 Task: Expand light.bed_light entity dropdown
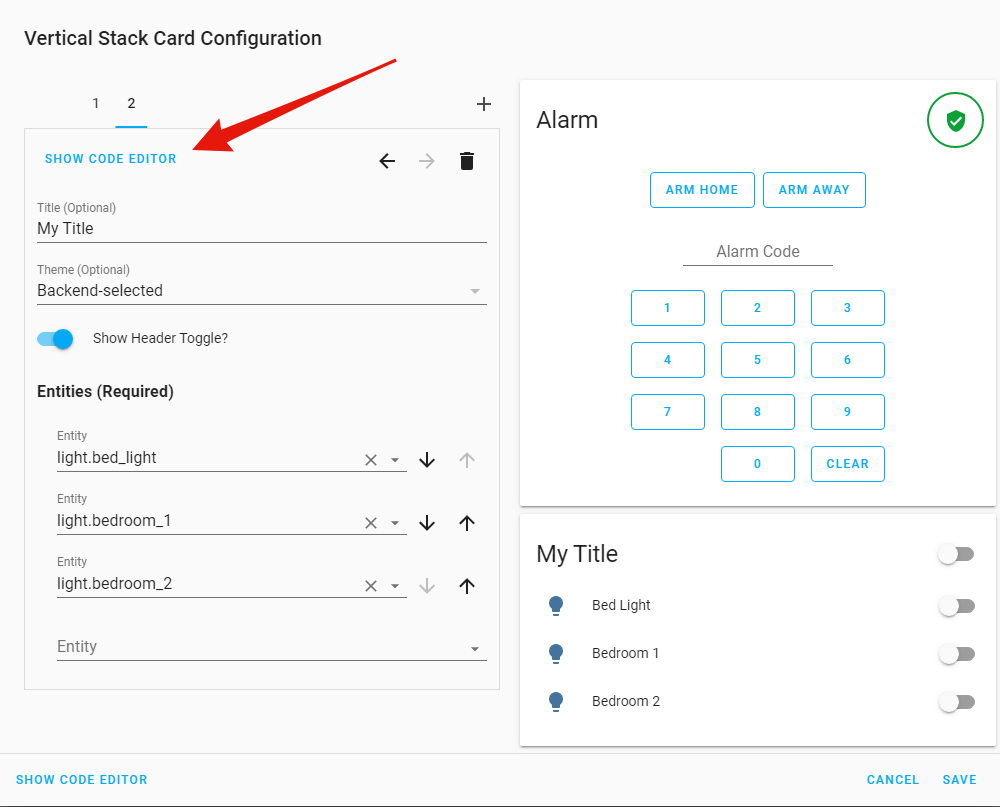click(x=395, y=460)
